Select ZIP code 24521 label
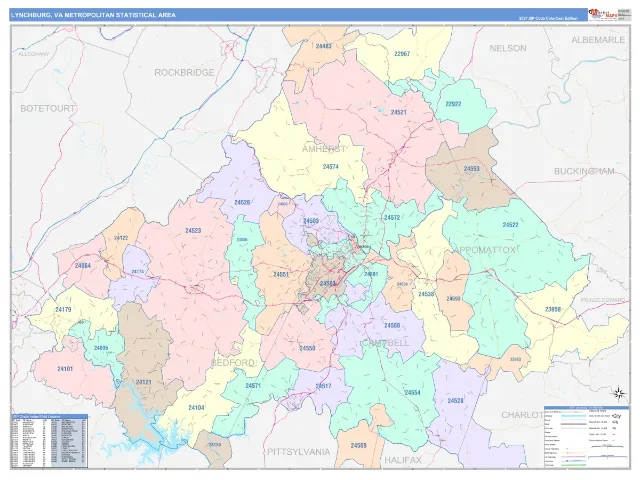The image size is (640, 480). 398,112
